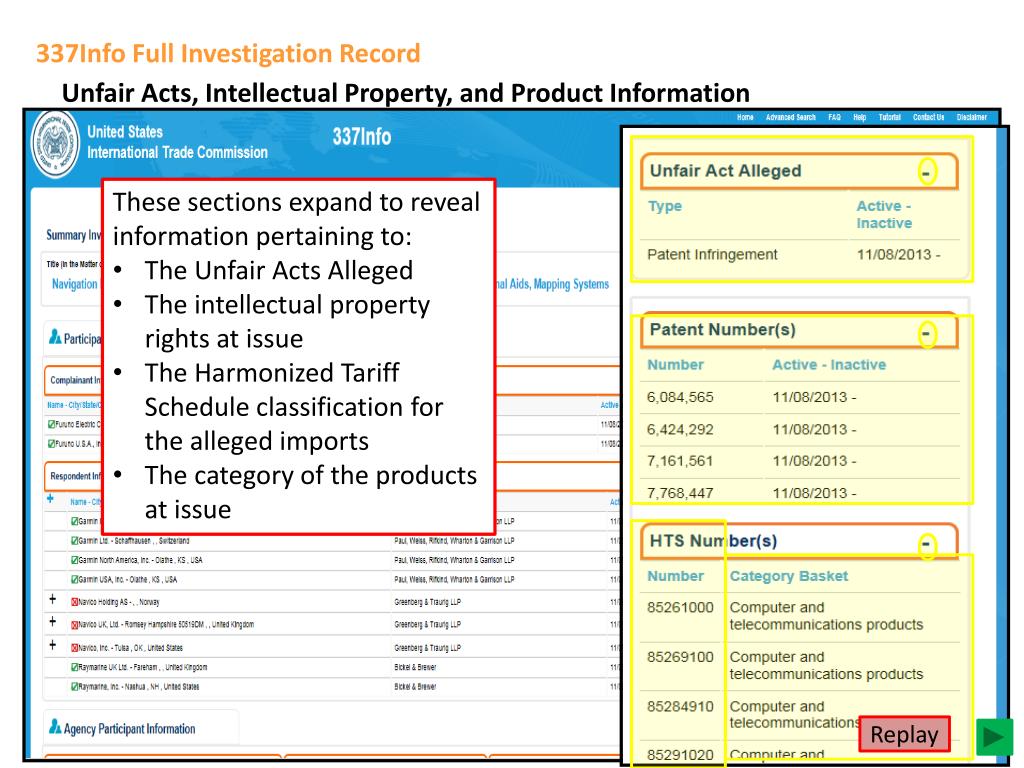
Task: Open the Home menu item
Action: point(745,118)
